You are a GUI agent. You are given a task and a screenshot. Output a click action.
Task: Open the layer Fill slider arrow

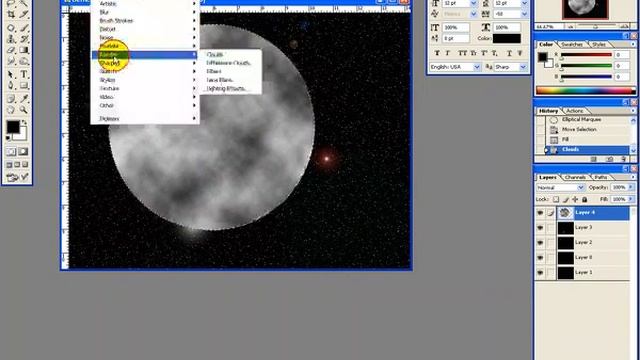coord(630,199)
